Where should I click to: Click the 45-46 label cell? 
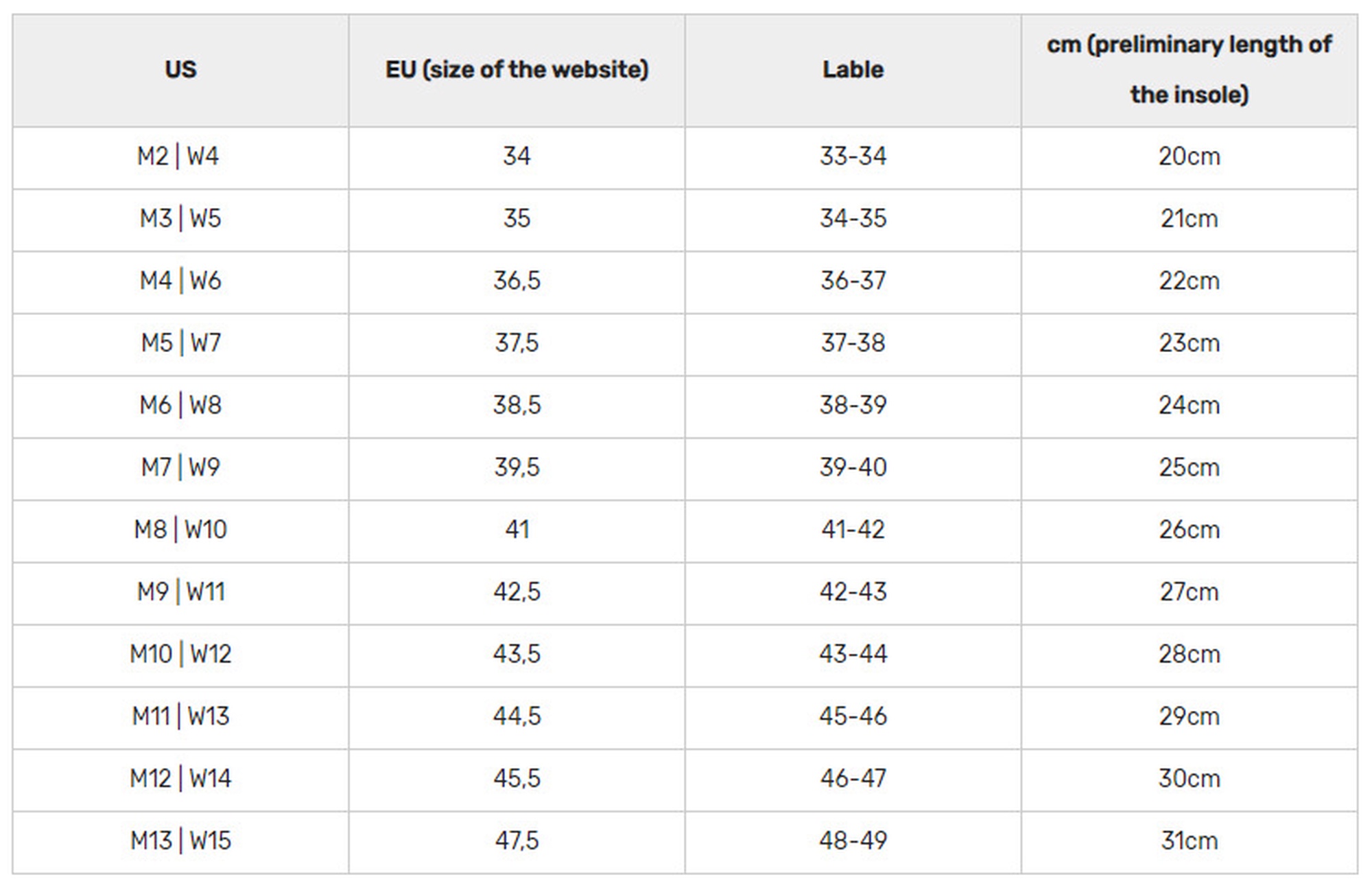853,718
